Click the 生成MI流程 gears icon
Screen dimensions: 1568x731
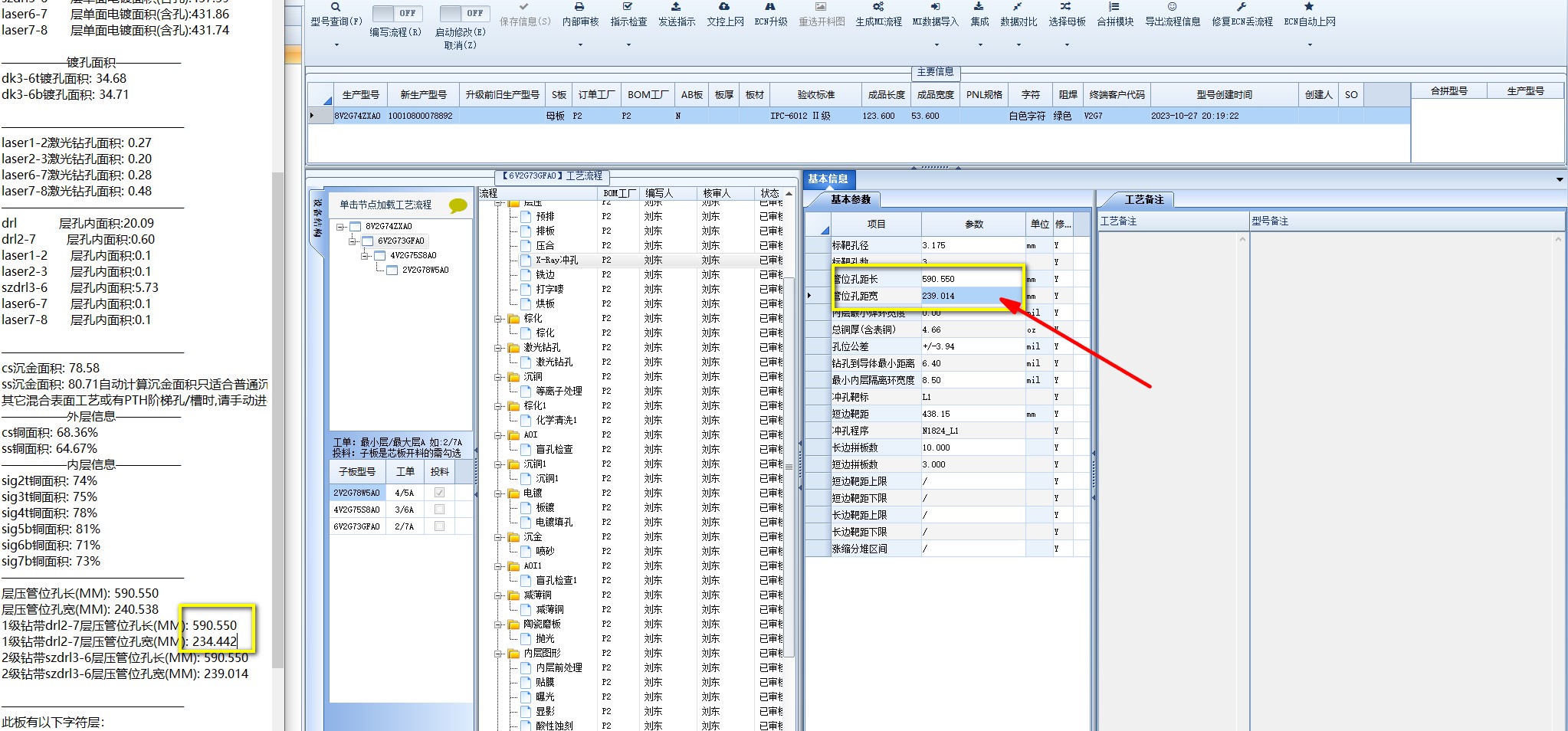[x=878, y=6]
